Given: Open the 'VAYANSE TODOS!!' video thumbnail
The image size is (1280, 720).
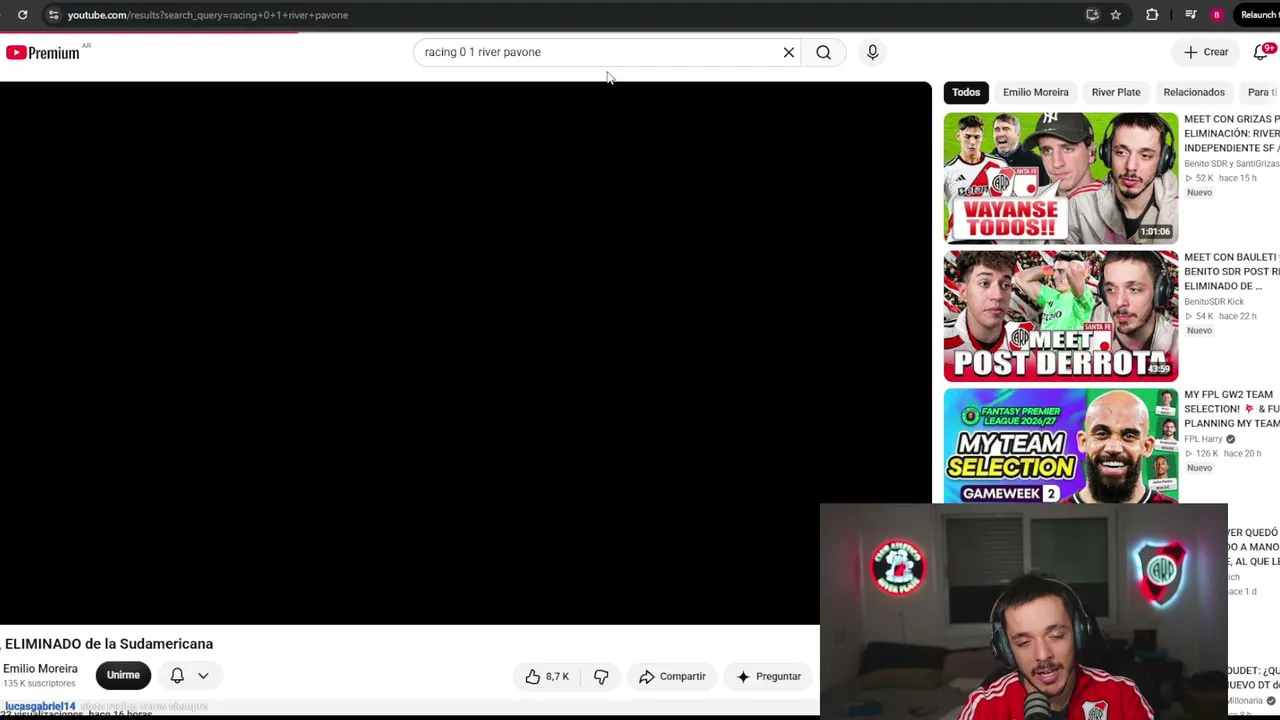Looking at the screenshot, I should (x=1061, y=178).
